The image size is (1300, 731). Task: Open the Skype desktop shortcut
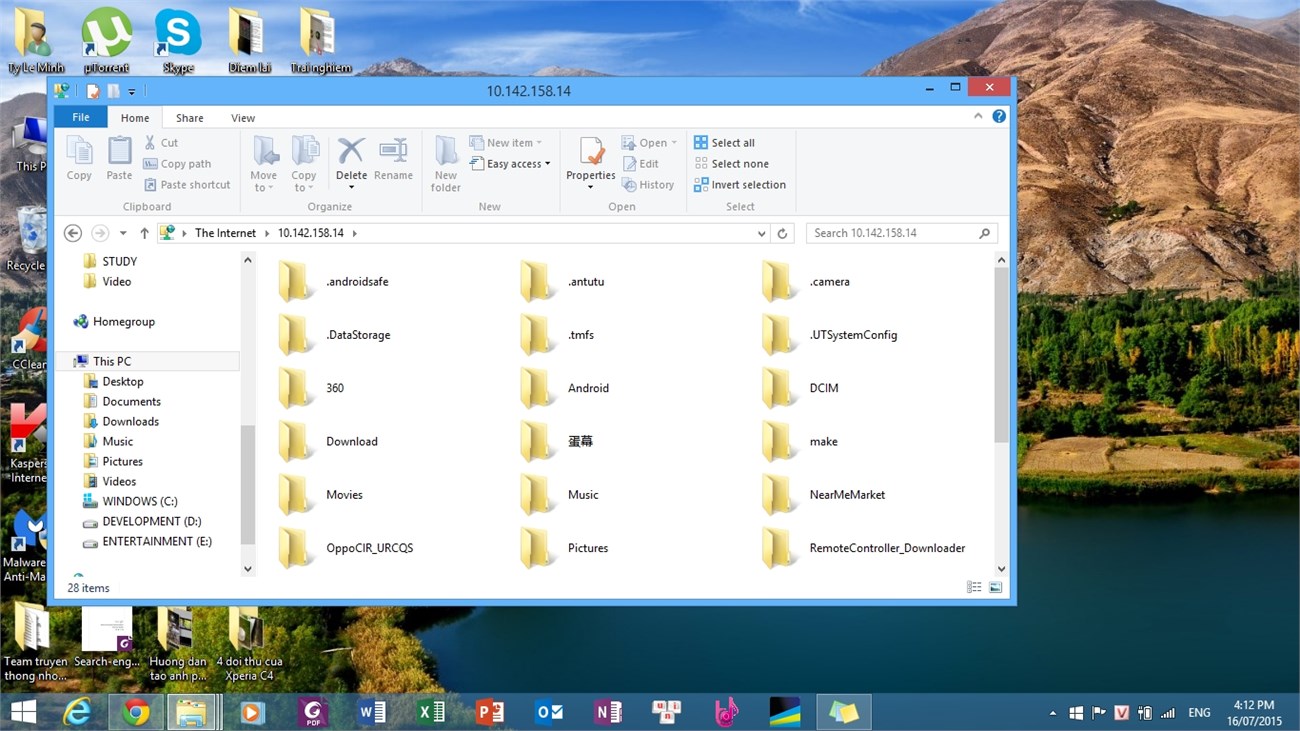click(x=178, y=40)
